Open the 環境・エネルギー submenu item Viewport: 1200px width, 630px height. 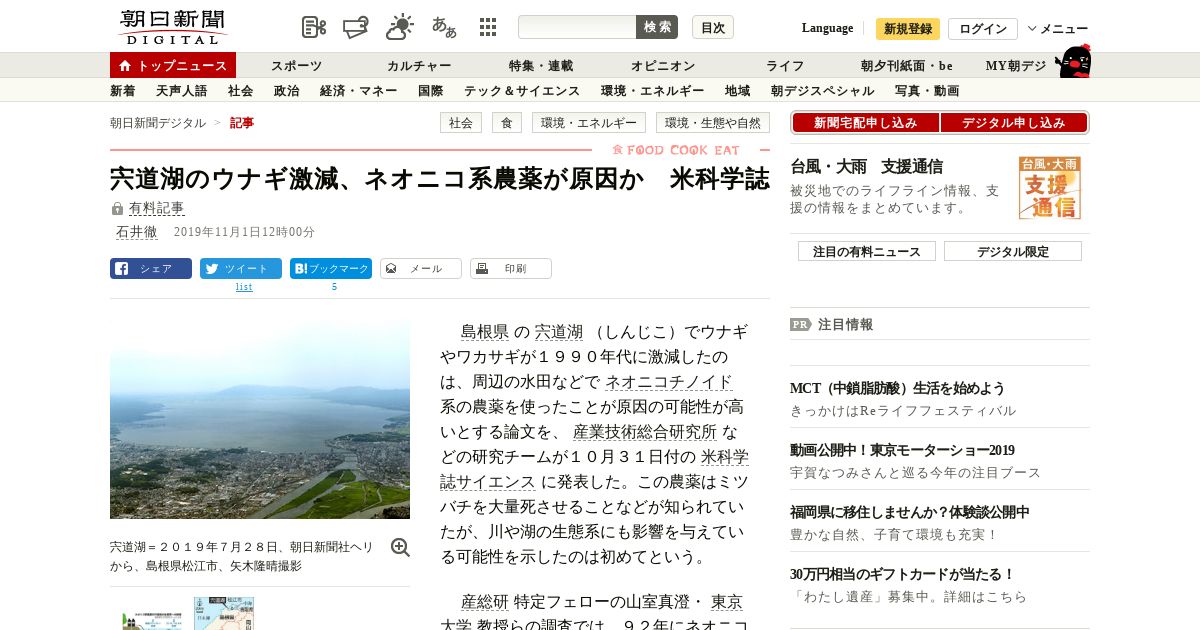[x=653, y=91]
